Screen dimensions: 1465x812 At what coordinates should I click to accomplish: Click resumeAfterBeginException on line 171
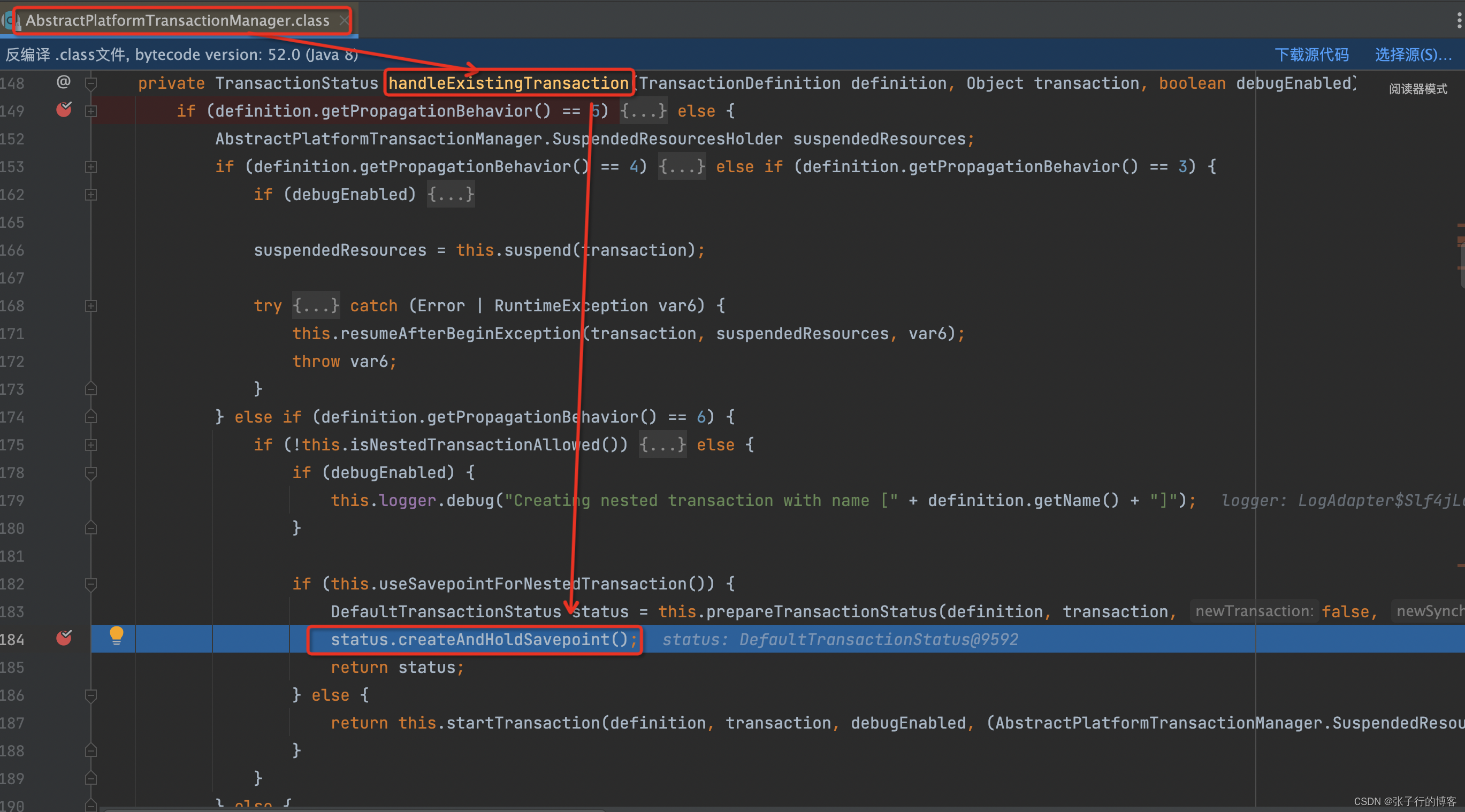[460, 334]
